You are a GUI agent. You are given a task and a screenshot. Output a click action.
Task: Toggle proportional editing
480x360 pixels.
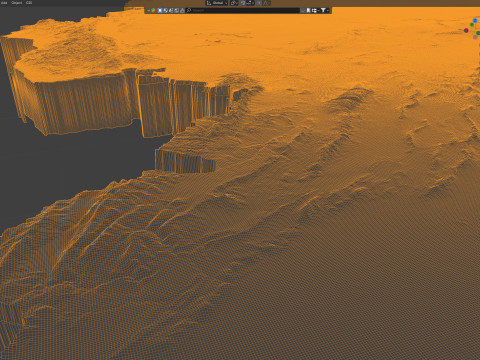point(259,3)
